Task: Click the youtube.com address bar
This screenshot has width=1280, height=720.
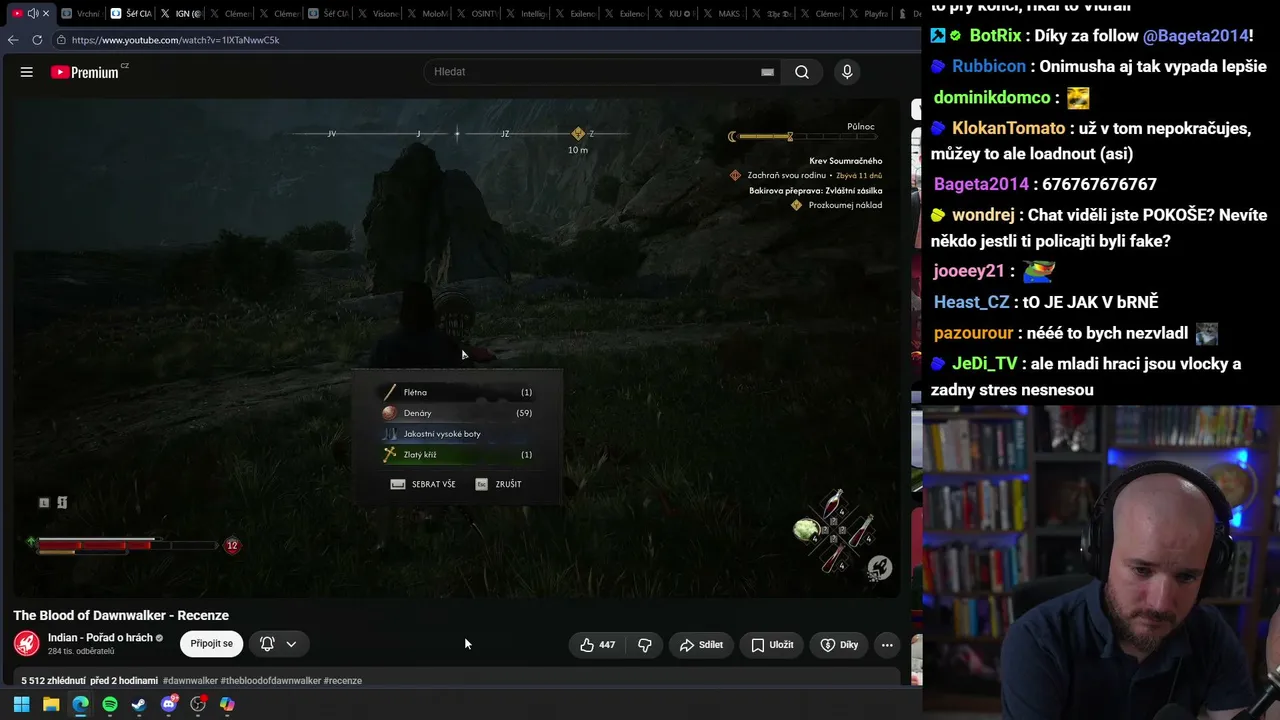Action: [x=485, y=40]
